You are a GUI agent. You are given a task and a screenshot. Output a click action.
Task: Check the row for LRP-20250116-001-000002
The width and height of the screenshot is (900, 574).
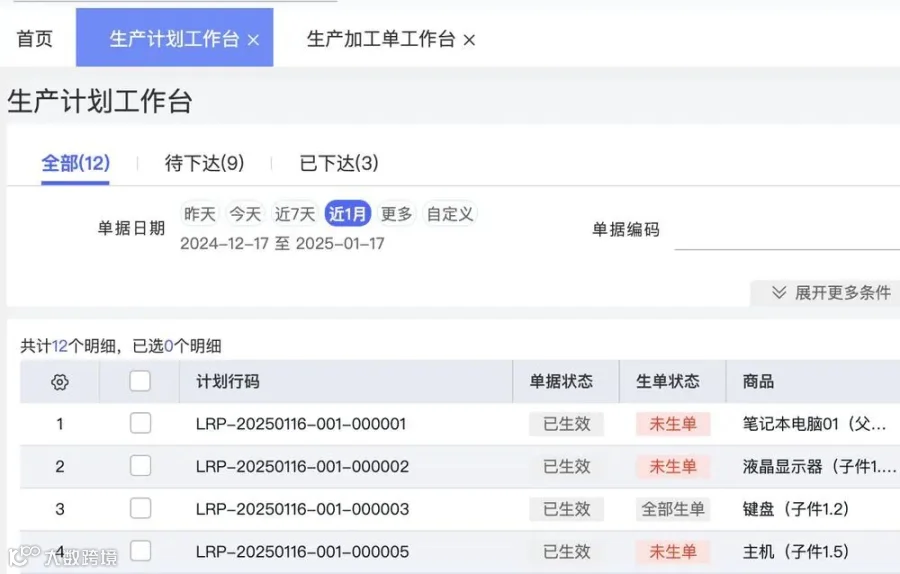pyautogui.click(x=140, y=466)
